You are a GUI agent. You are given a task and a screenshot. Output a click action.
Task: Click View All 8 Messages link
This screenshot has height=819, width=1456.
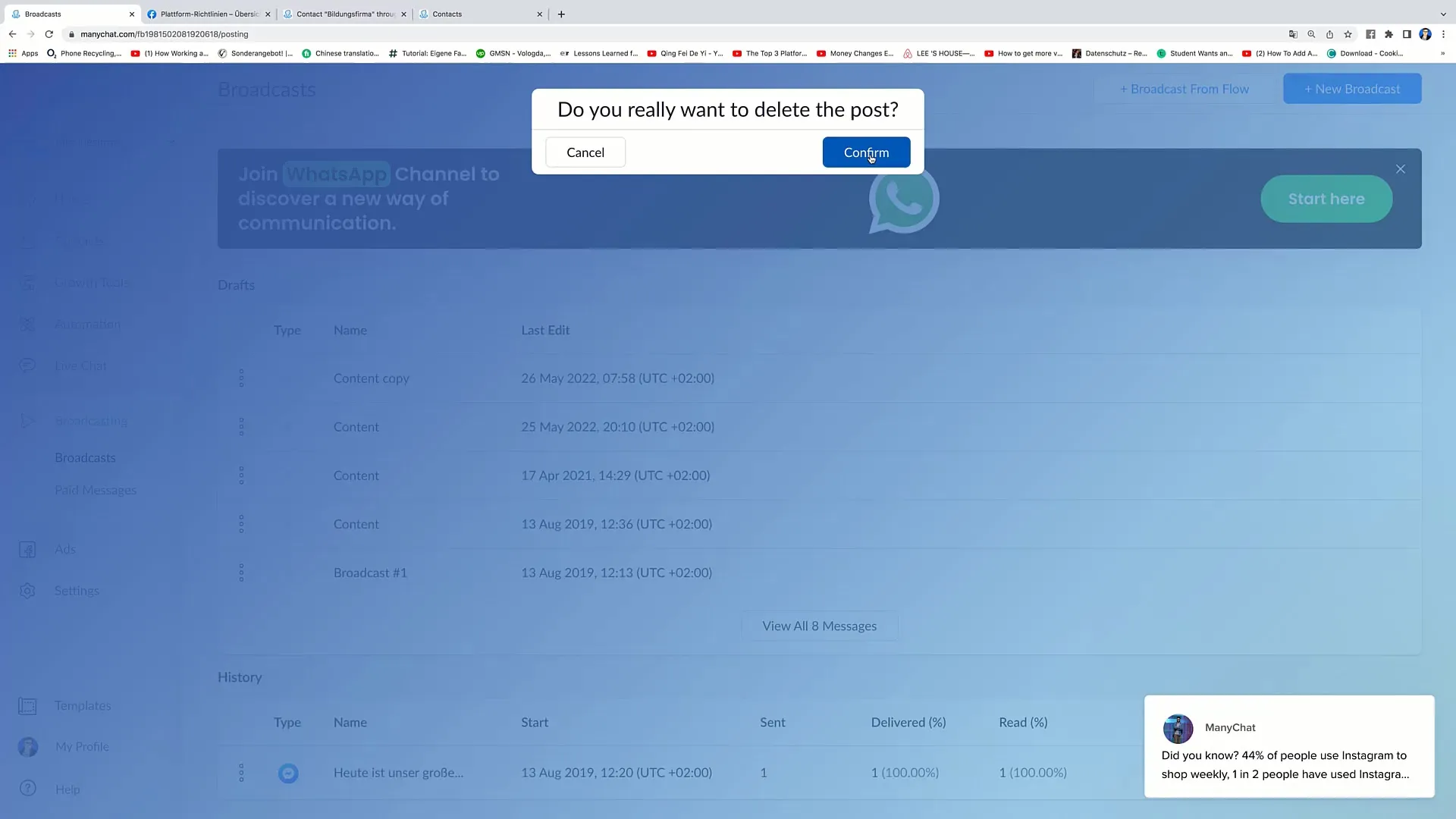click(x=820, y=625)
